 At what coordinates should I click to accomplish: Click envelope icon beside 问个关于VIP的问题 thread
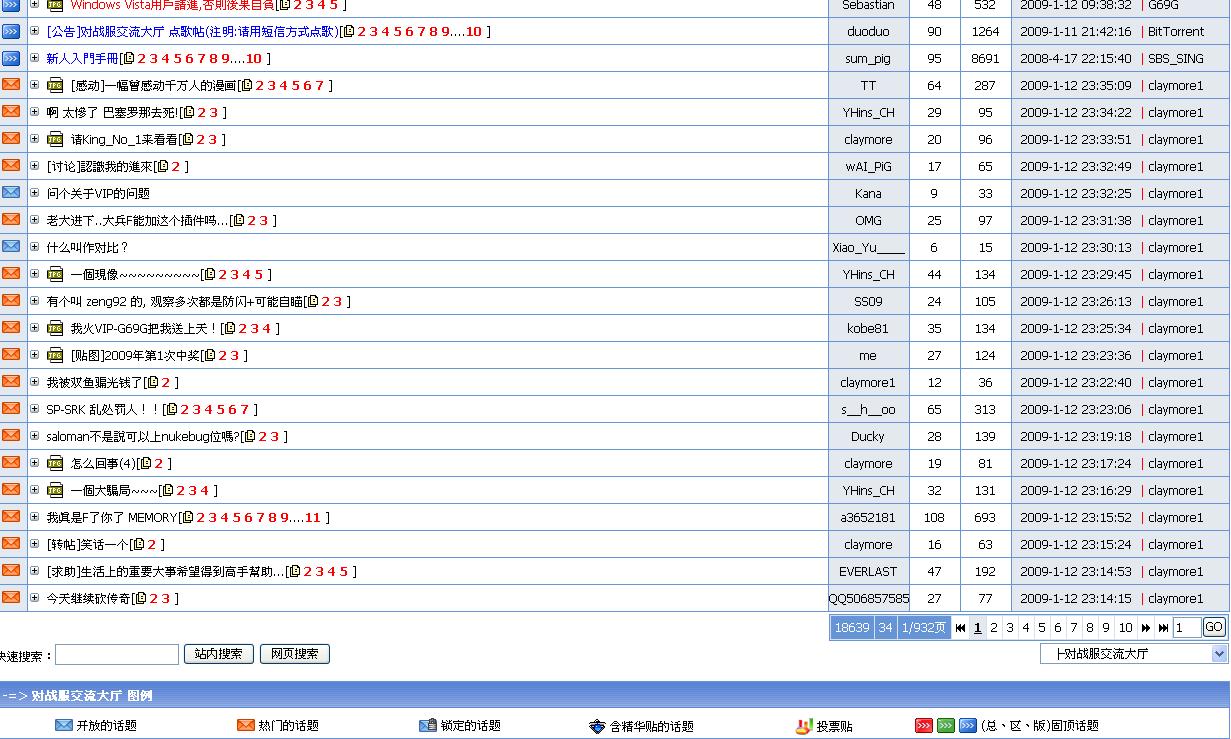(x=11, y=193)
